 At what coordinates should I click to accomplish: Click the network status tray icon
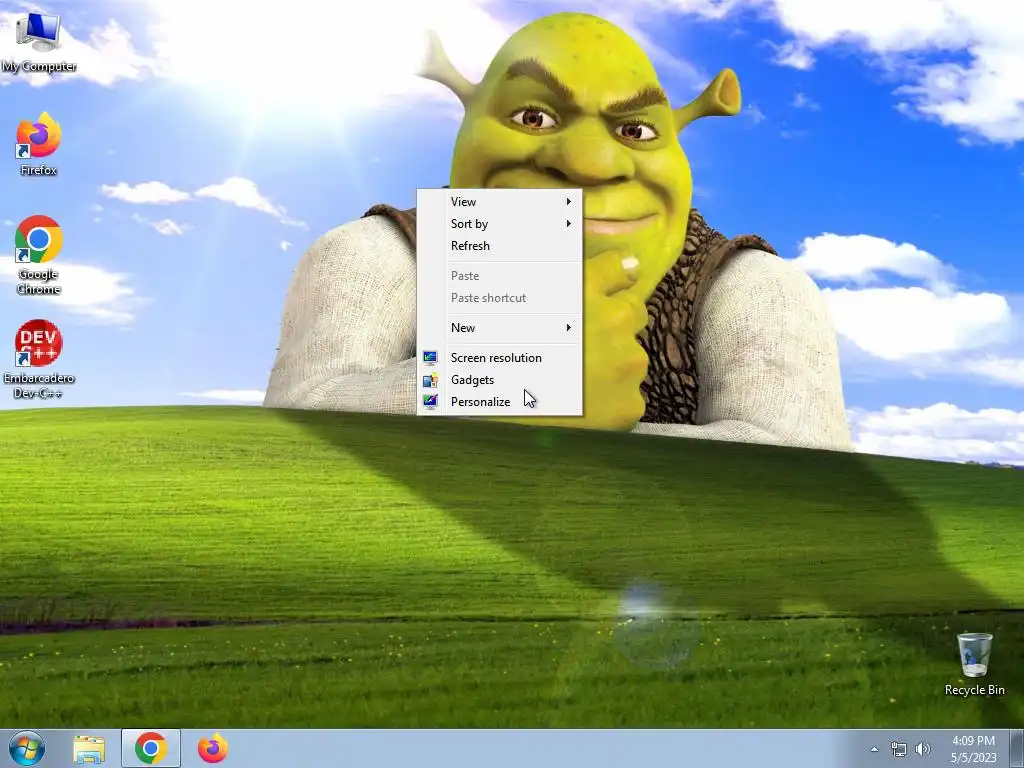coord(899,749)
